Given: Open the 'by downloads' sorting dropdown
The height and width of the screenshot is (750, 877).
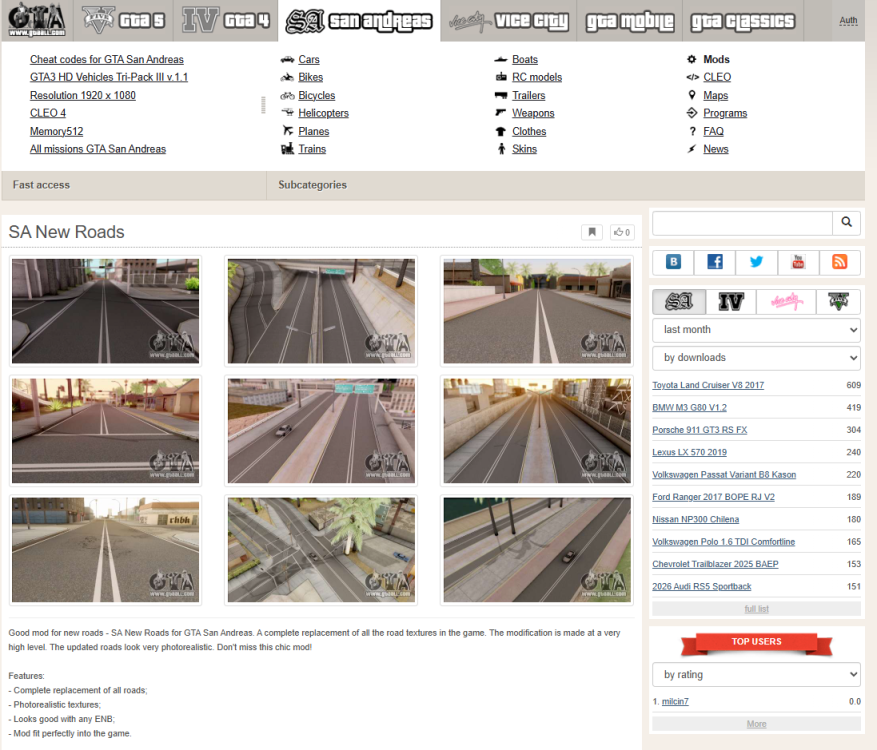Looking at the screenshot, I should point(756,358).
